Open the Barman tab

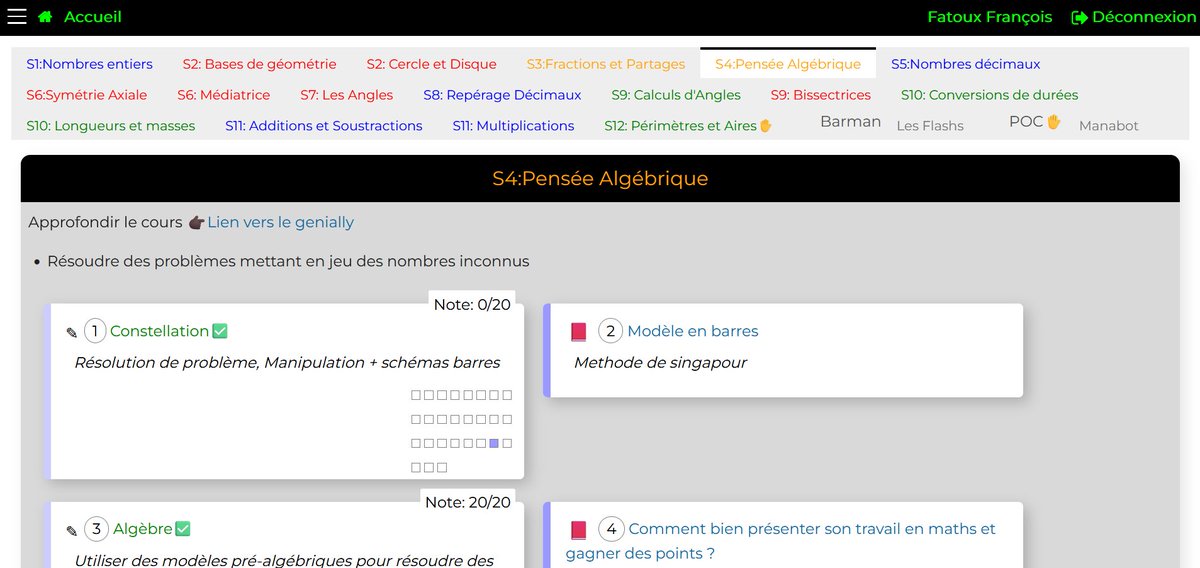851,121
